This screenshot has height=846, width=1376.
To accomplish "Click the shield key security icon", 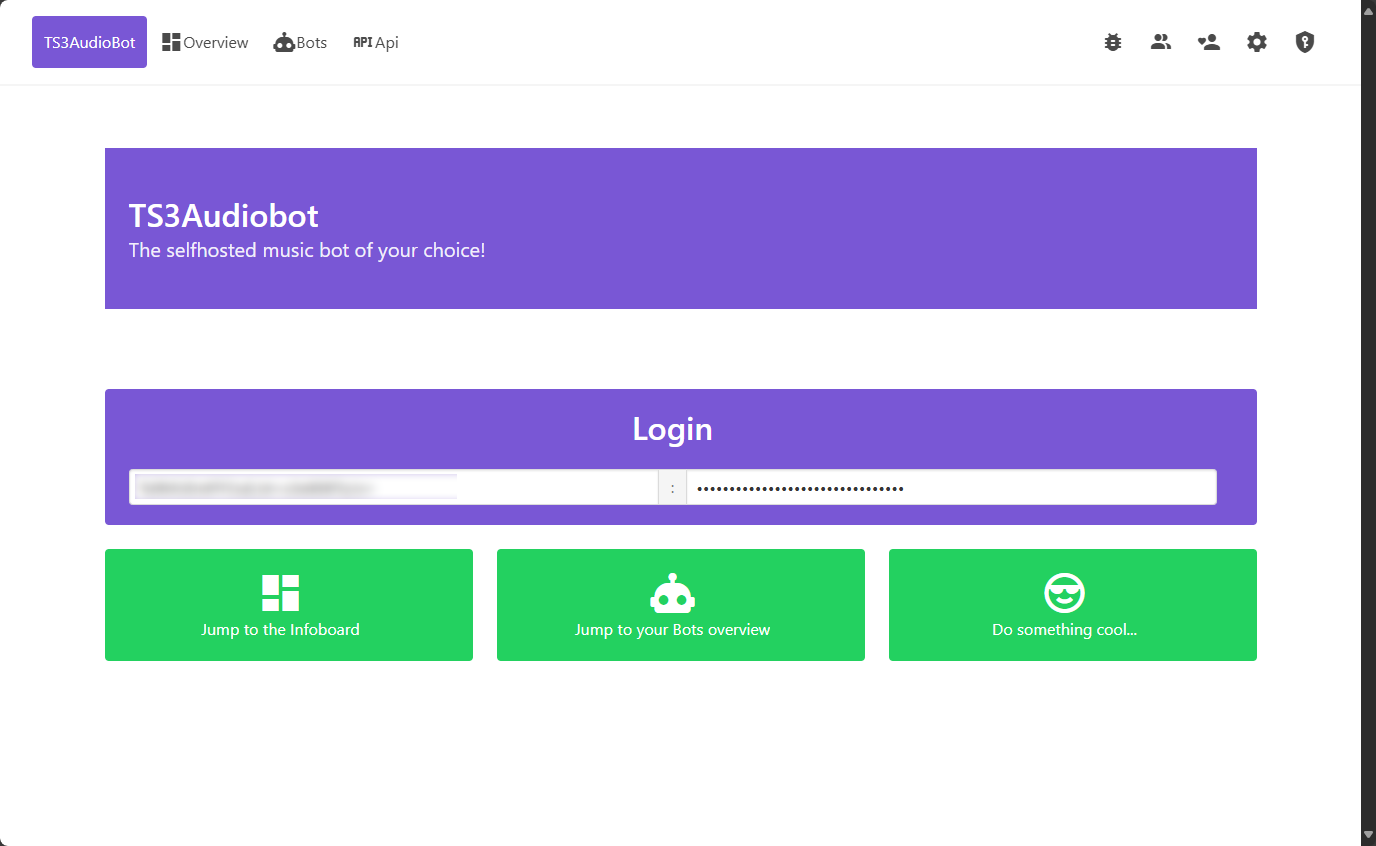I will pos(1305,42).
